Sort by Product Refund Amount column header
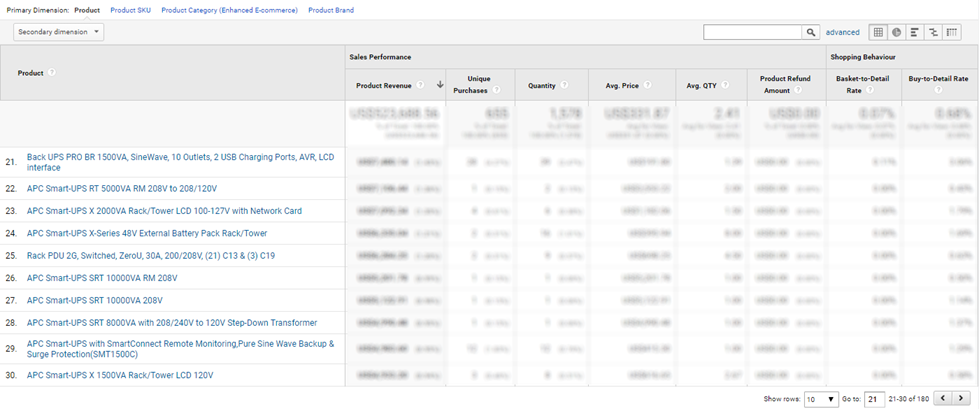The image size is (979, 409). (785, 85)
